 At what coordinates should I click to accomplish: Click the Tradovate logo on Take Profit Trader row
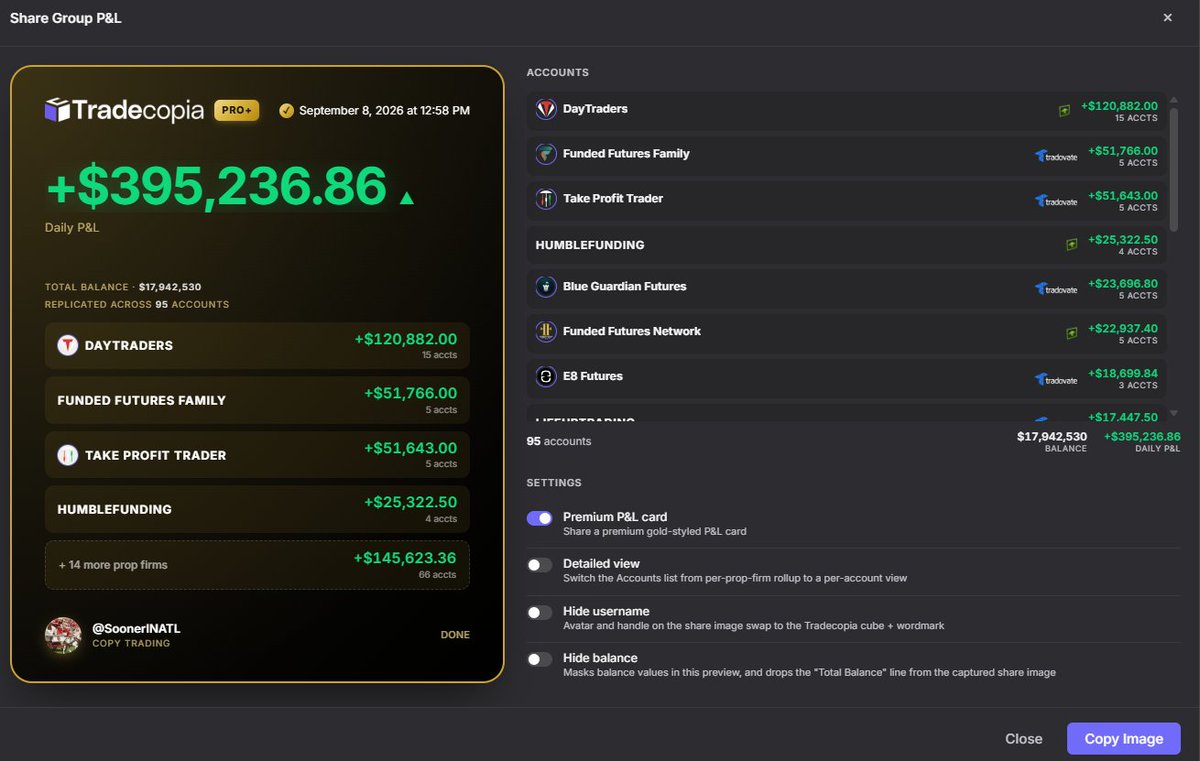pos(1056,201)
